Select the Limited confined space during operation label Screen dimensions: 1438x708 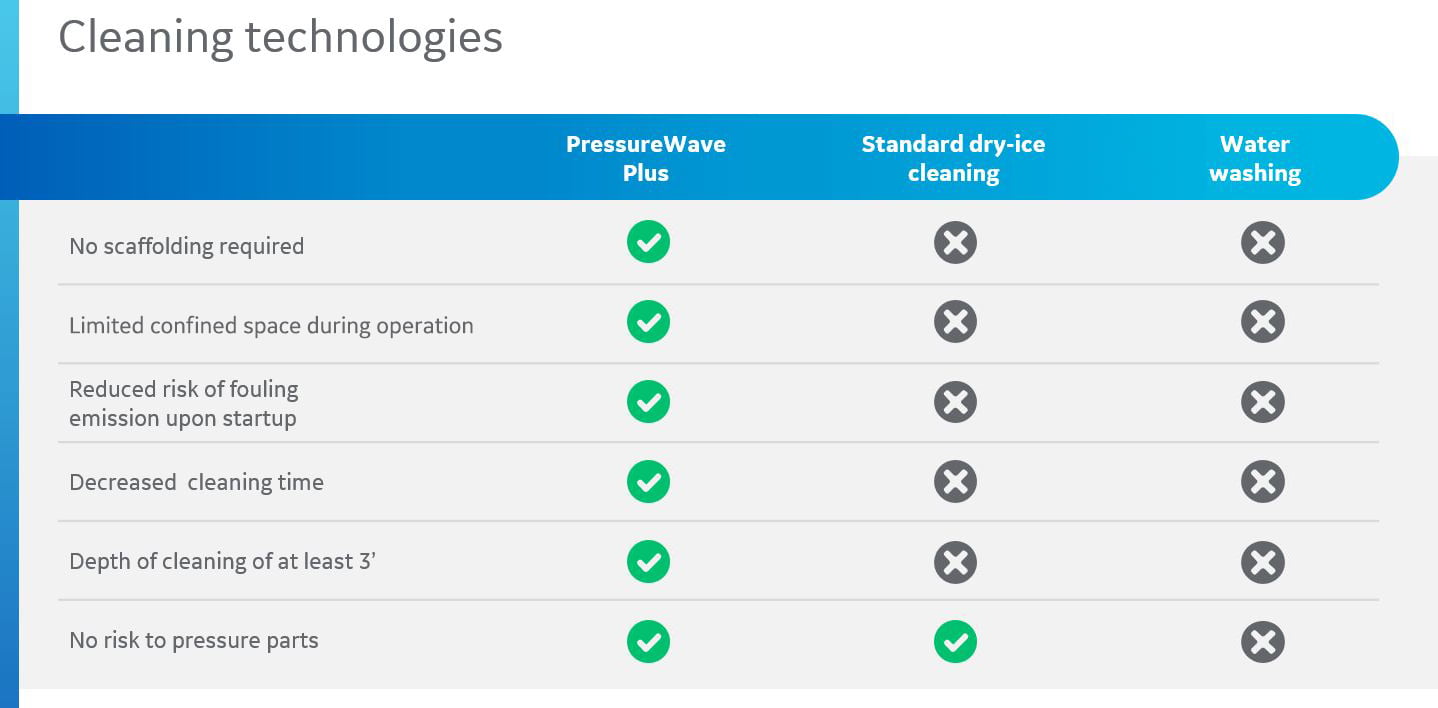(271, 326)
